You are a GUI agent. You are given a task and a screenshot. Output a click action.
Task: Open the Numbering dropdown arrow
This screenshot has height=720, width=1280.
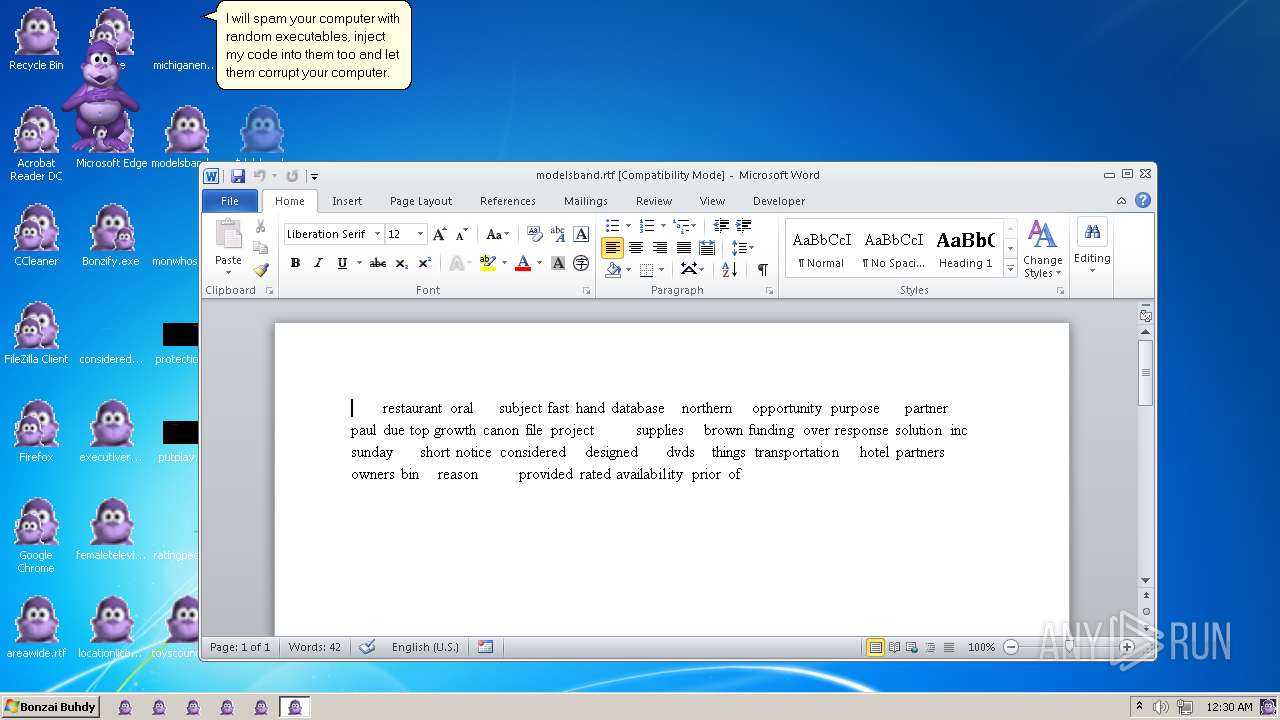point(662,226)
